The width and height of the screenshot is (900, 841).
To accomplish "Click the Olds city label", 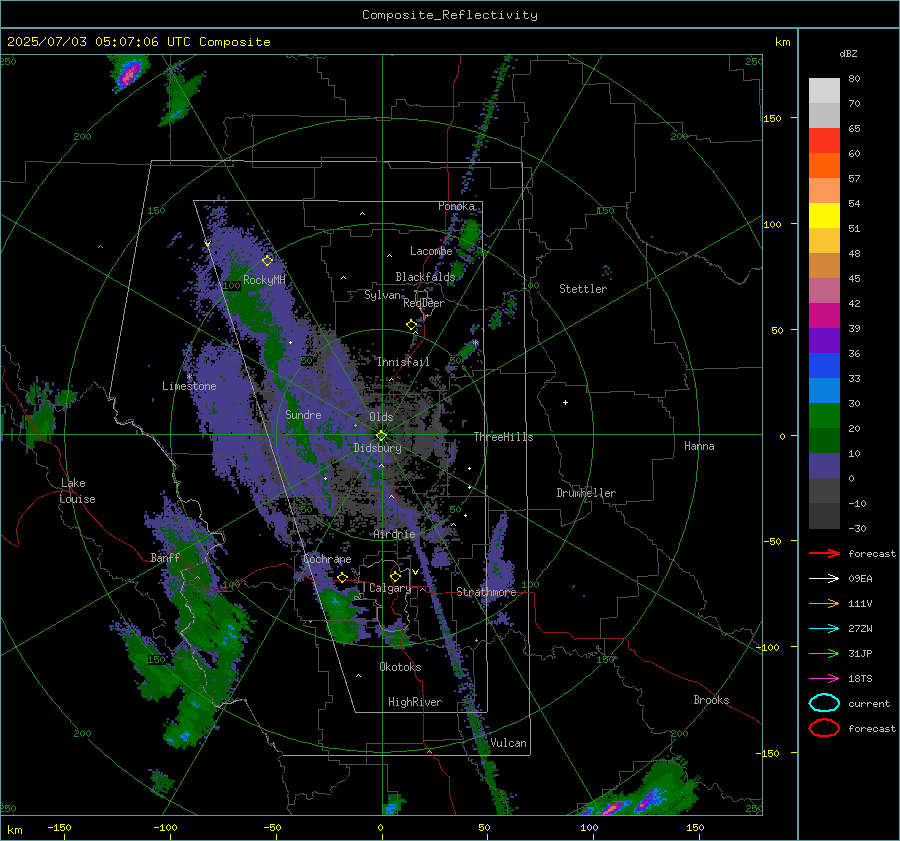I will pos(381,417).
